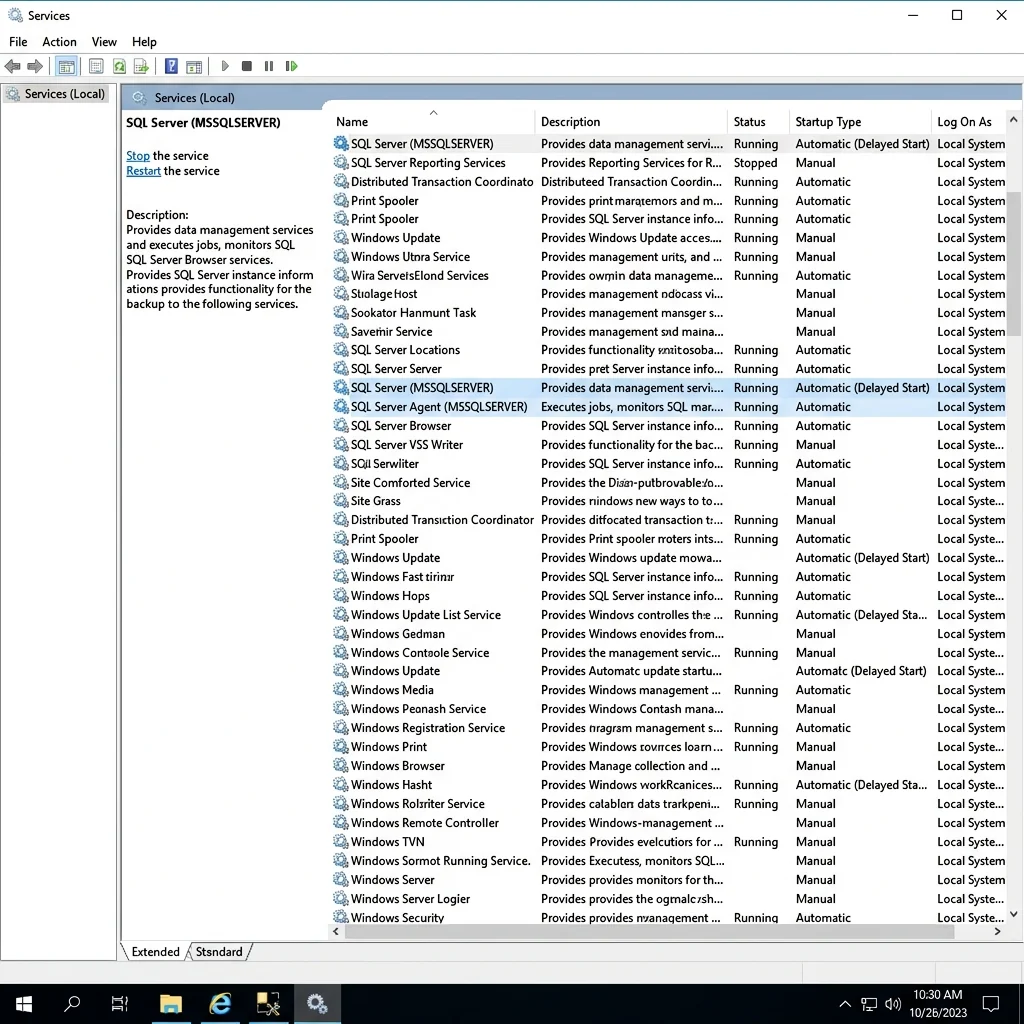1024x1024 pixels.
Task: Open the Properties toolbar icon
Action: (96, 66)
